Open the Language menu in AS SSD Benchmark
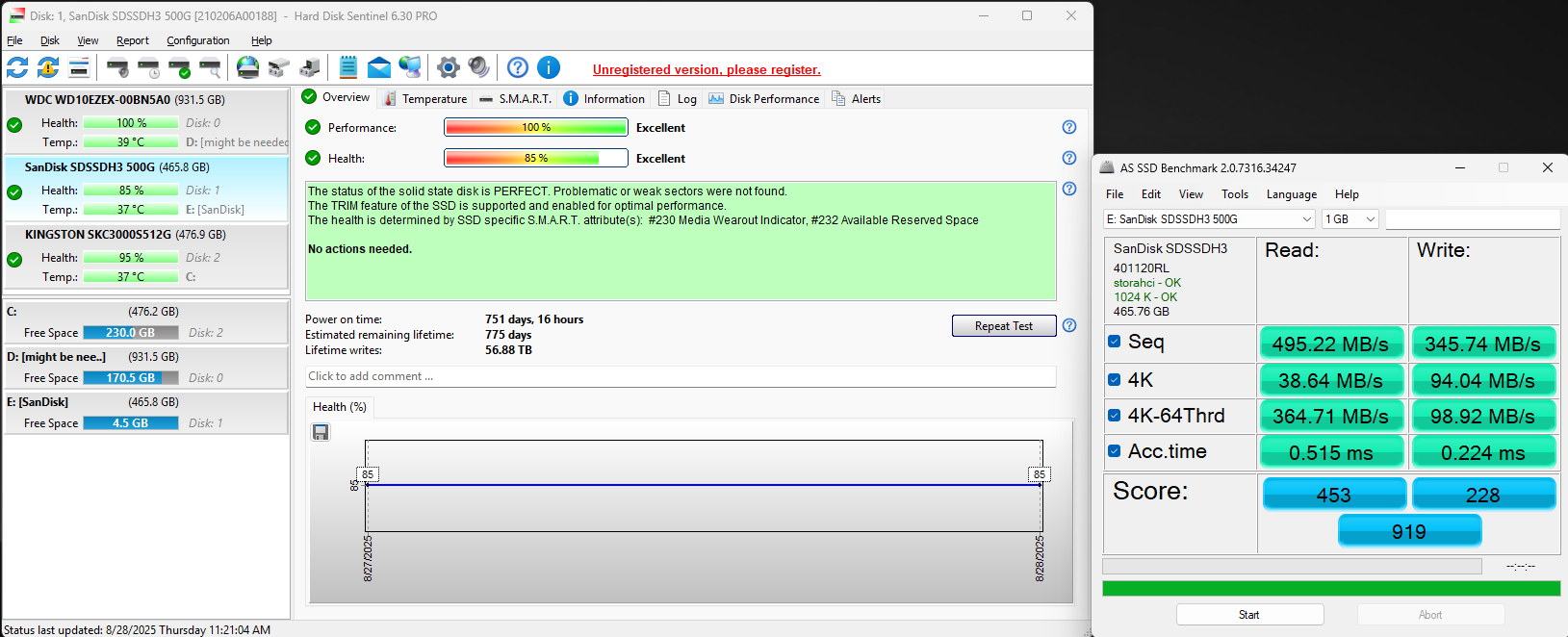Screen dimensions: 1568x637 point(1292,194)
